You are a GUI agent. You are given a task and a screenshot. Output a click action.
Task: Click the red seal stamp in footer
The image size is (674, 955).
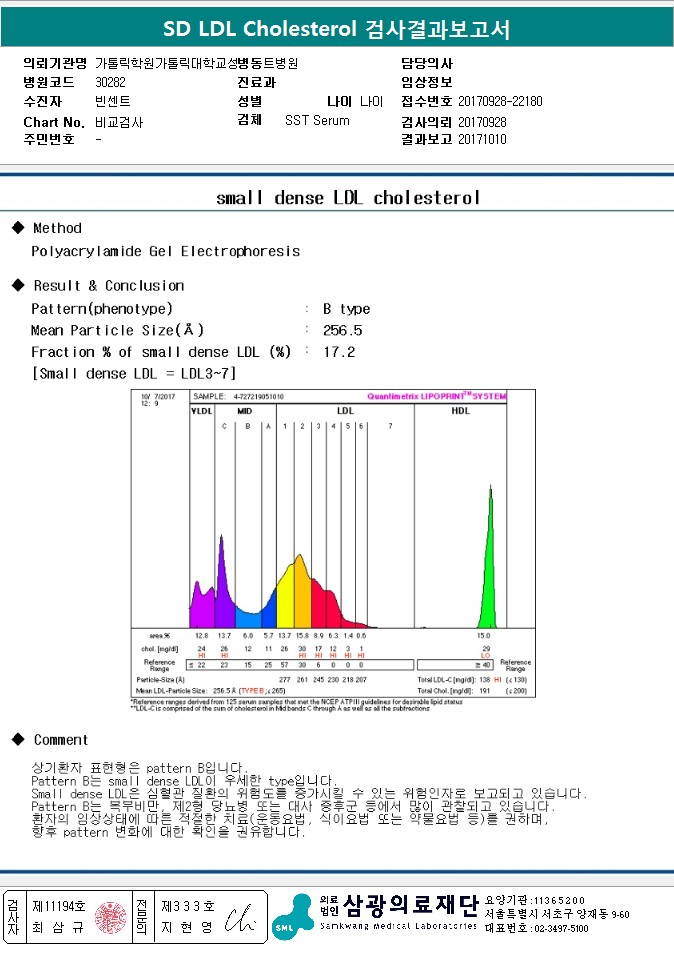tap(110, 917)
